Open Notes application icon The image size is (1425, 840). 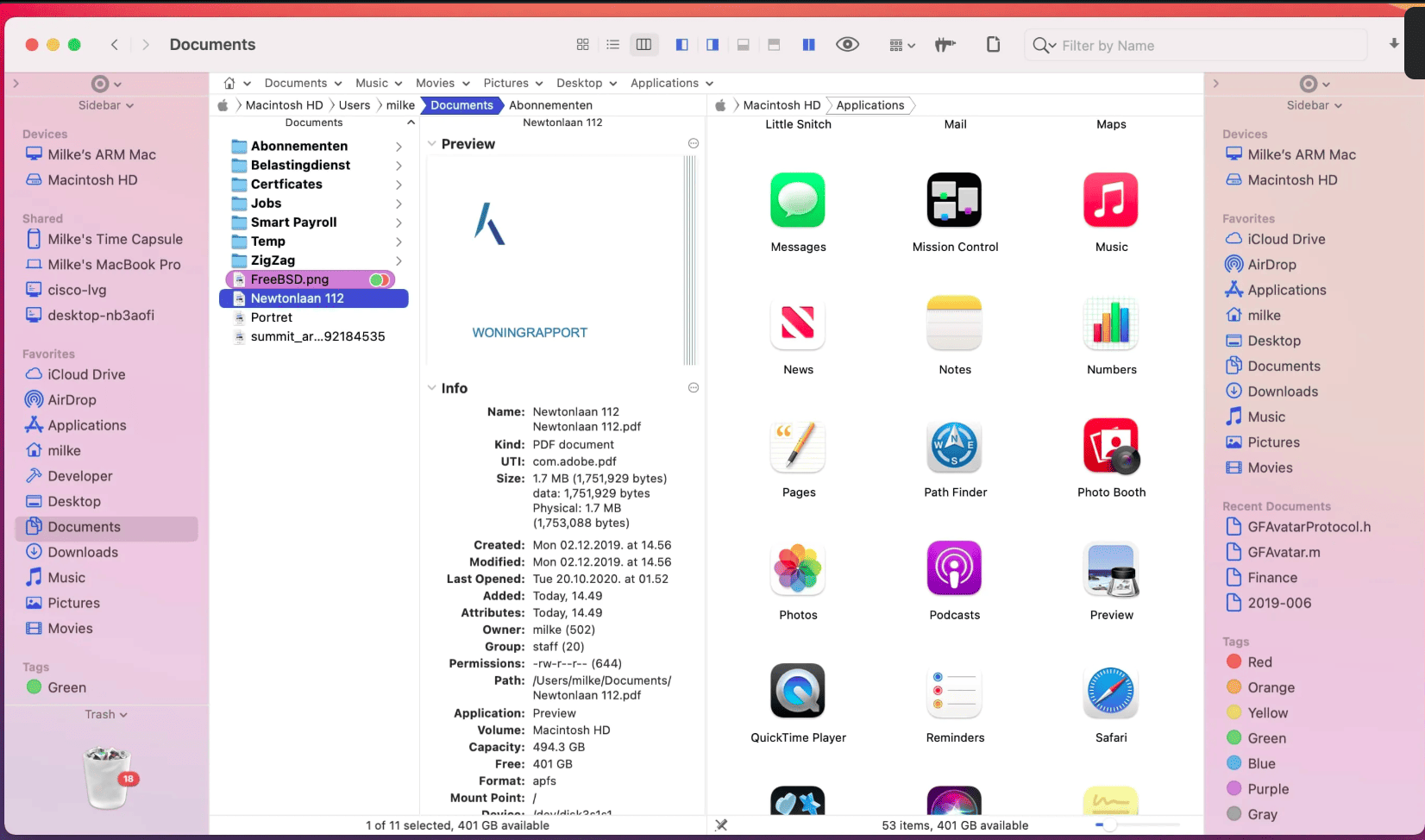point(955,323)
